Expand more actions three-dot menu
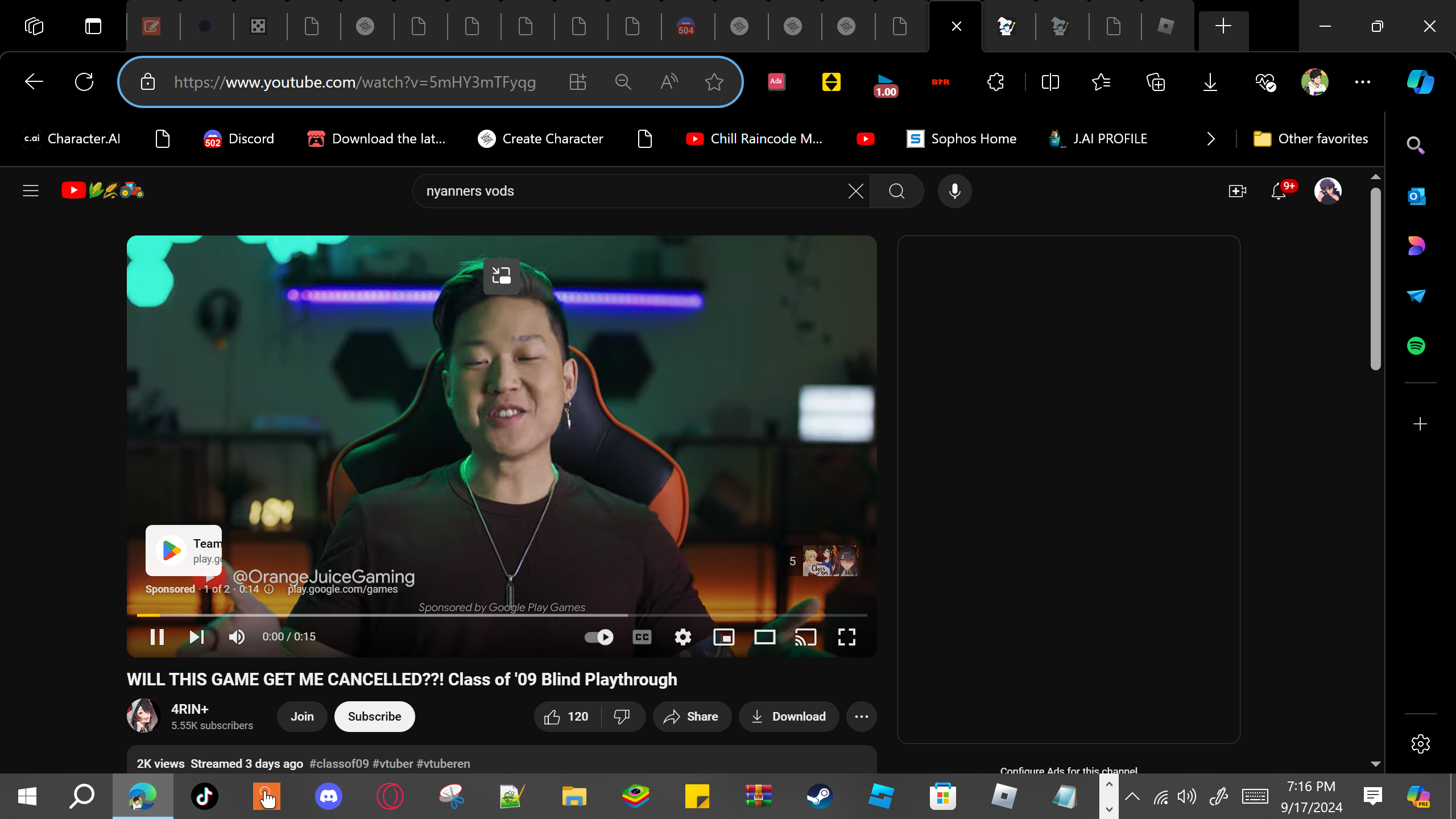The width and height of the screenshot is (1456, 819). tap(861, 717)
